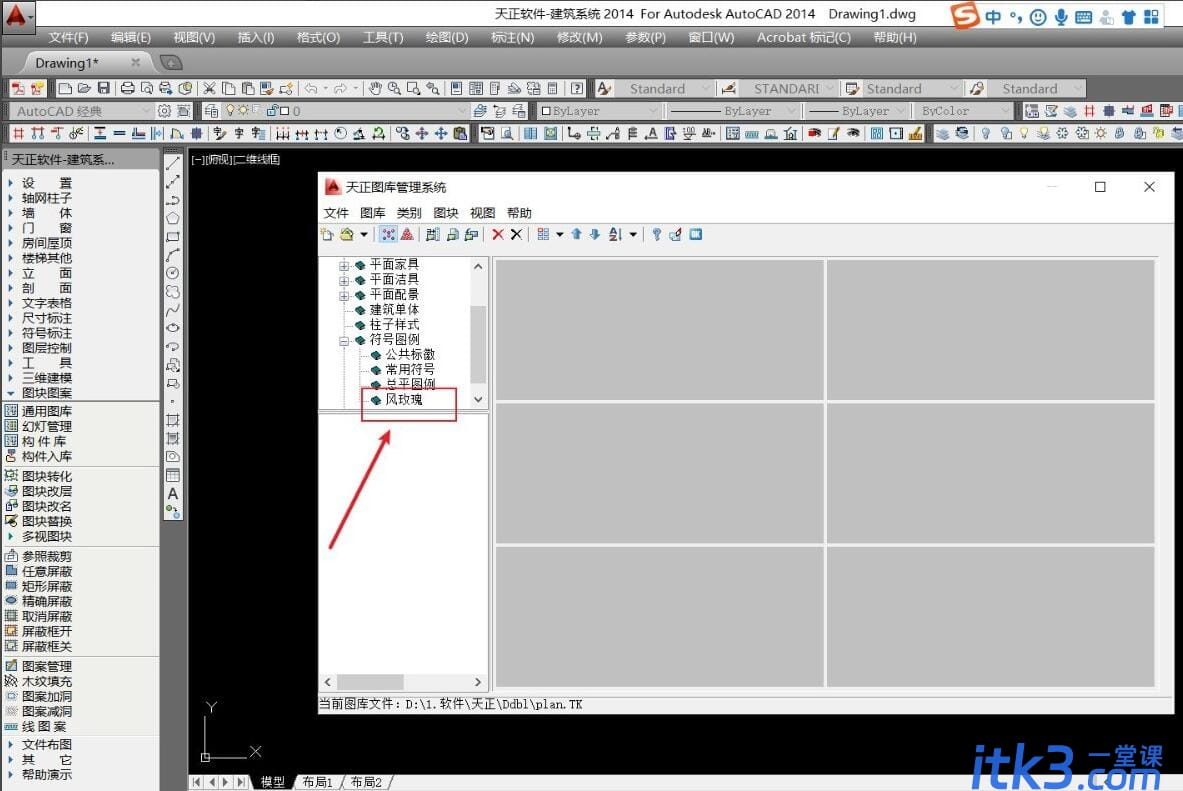
Task: Open the 绘图(D) menu
Action: click(447, 38)
